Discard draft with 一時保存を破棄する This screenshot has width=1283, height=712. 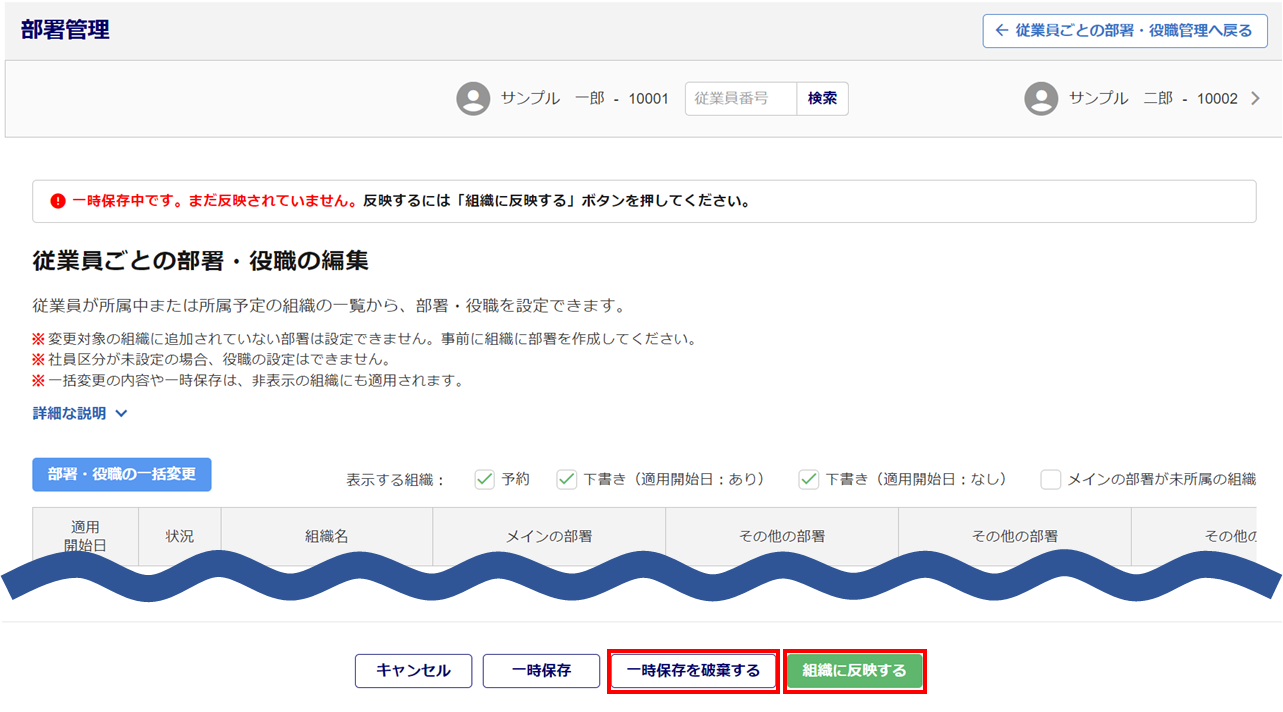tap(693, 671)
